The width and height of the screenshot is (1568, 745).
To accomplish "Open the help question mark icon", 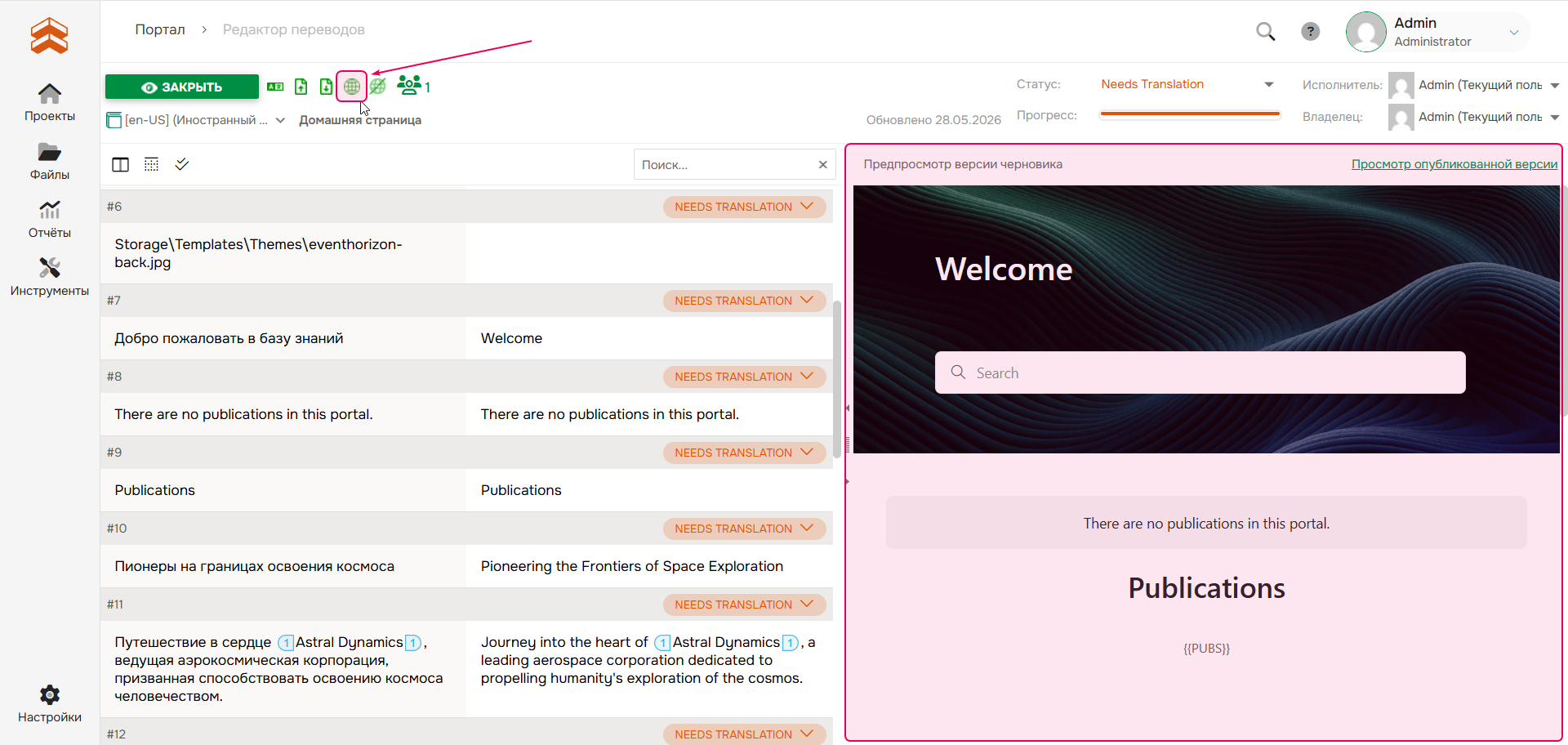I will pos(1311,31).
